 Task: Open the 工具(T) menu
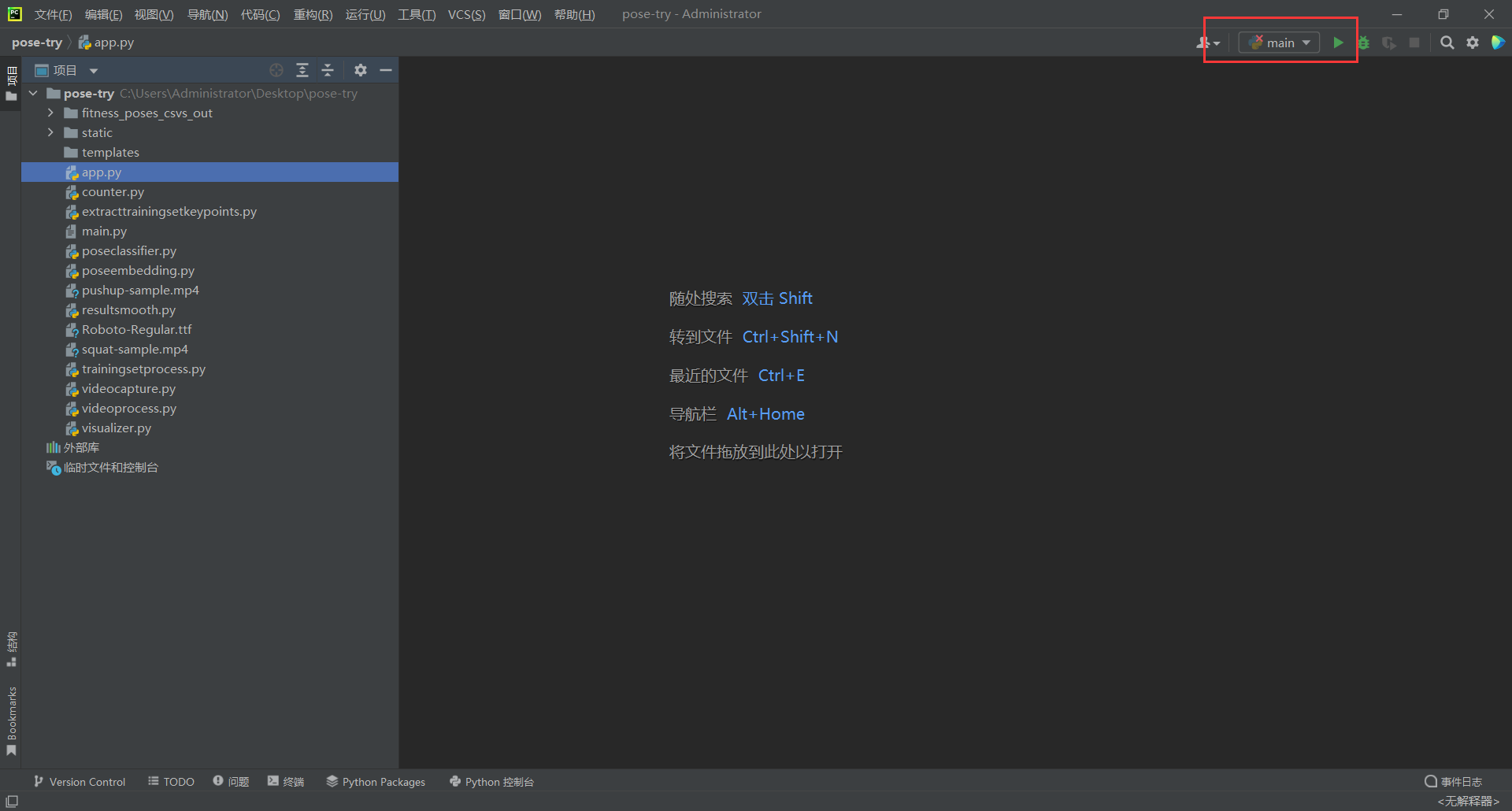click(x=417, y=14)
